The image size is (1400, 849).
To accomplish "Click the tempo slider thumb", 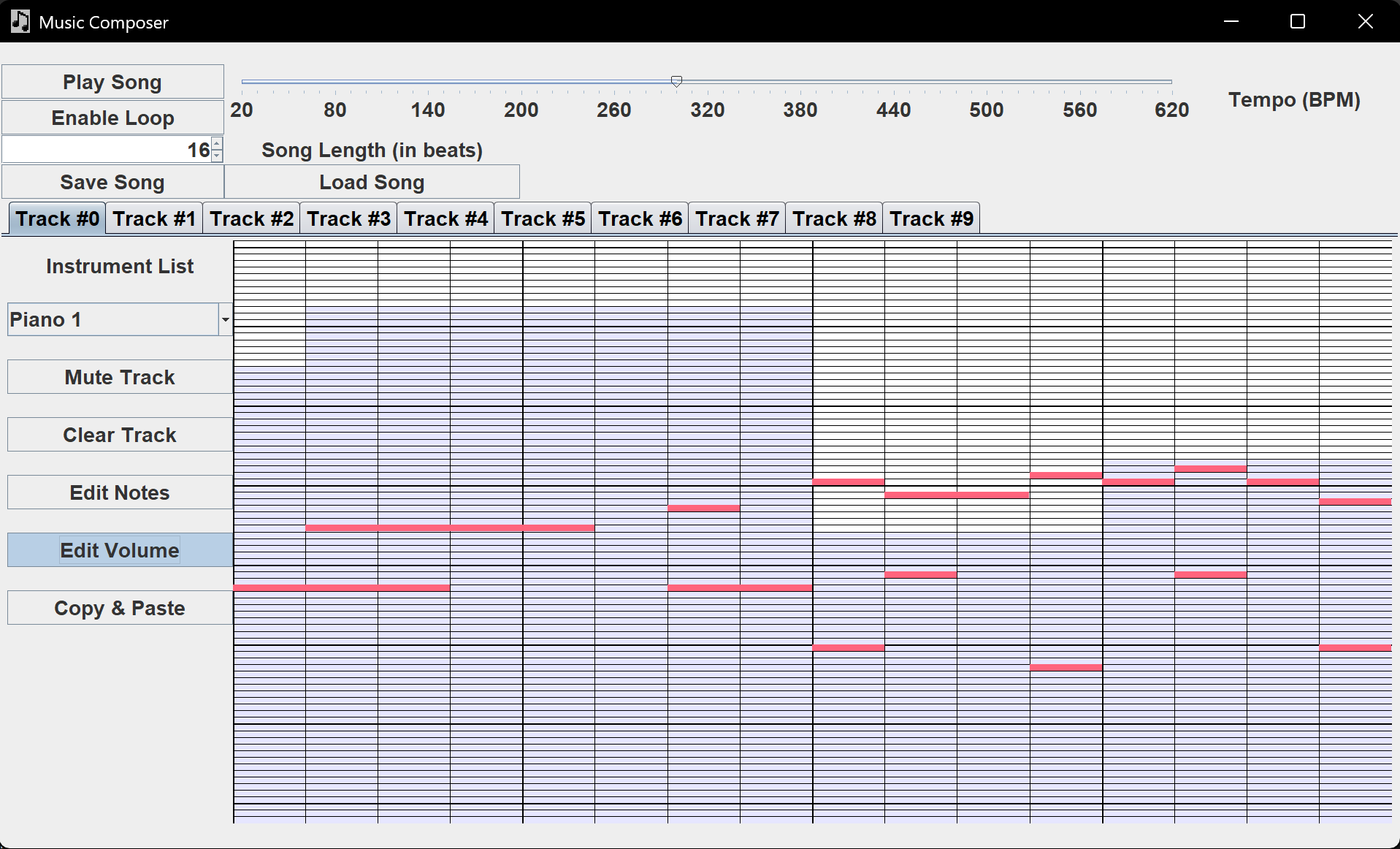I will click(x=676, y=81).
